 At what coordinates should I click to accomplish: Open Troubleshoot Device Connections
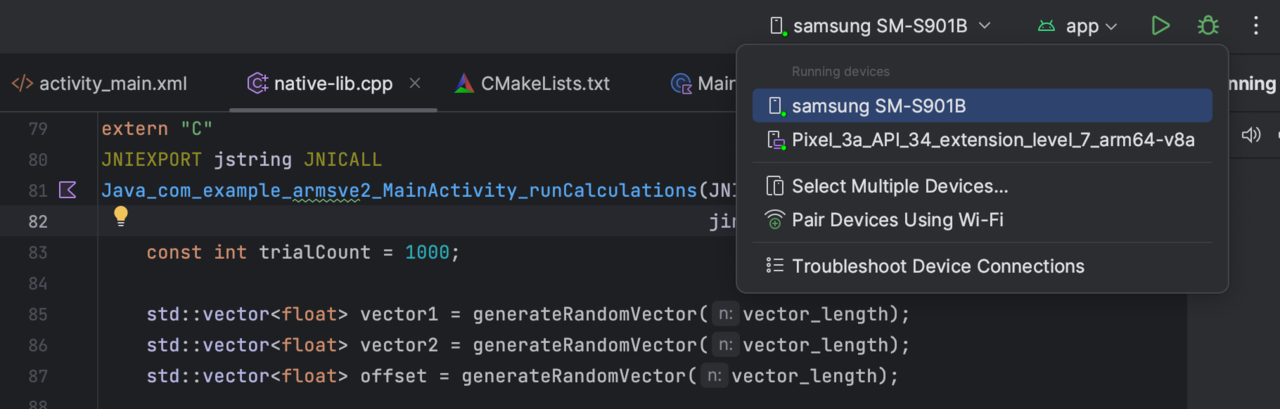point(937,266)
